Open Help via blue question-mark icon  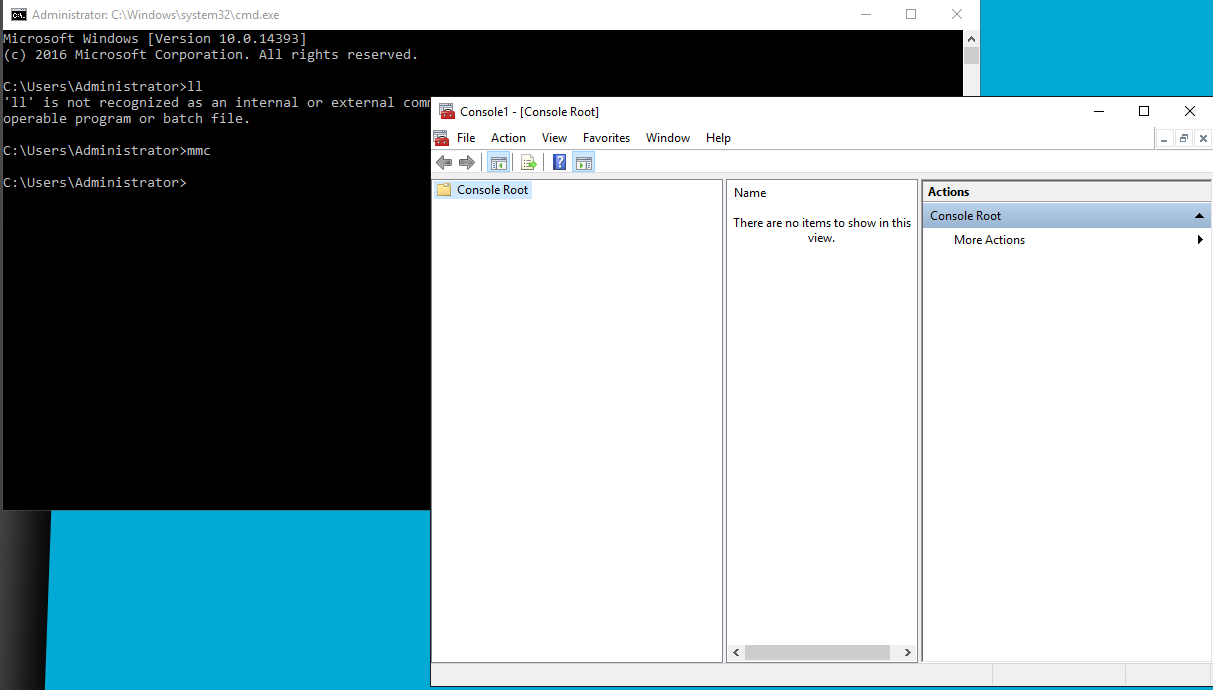coord(560,162)
